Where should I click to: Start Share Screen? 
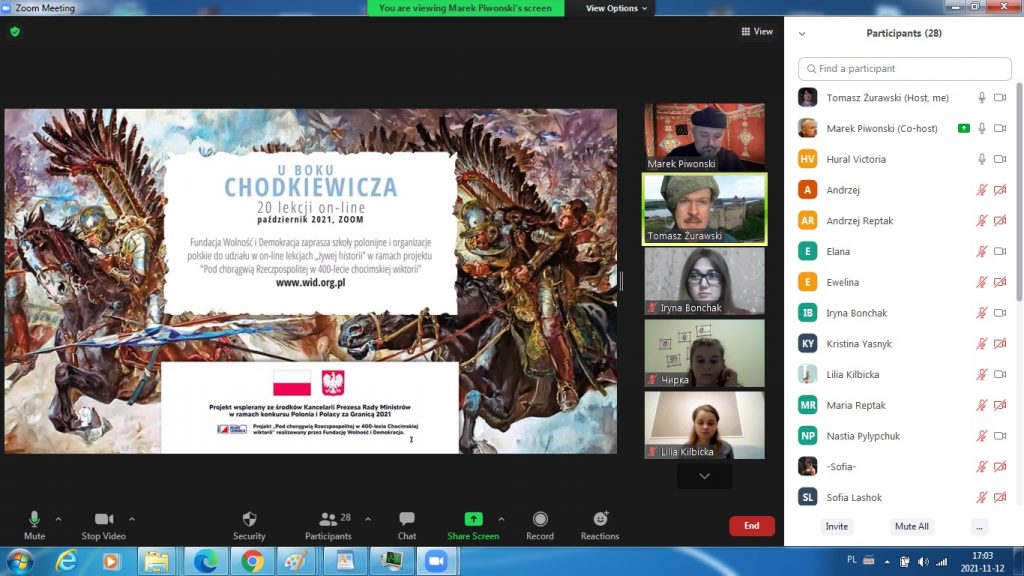click(473, 524)
